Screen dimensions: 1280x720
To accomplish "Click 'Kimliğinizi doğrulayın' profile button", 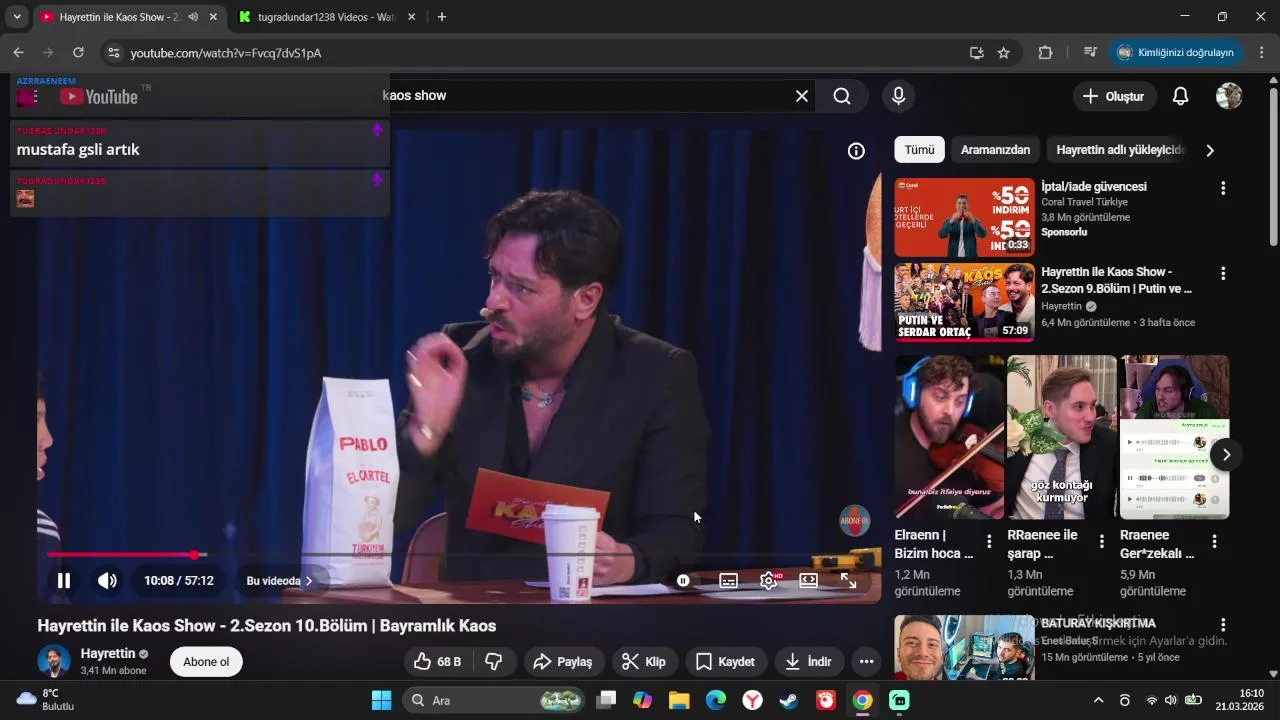I will 1177,53.
